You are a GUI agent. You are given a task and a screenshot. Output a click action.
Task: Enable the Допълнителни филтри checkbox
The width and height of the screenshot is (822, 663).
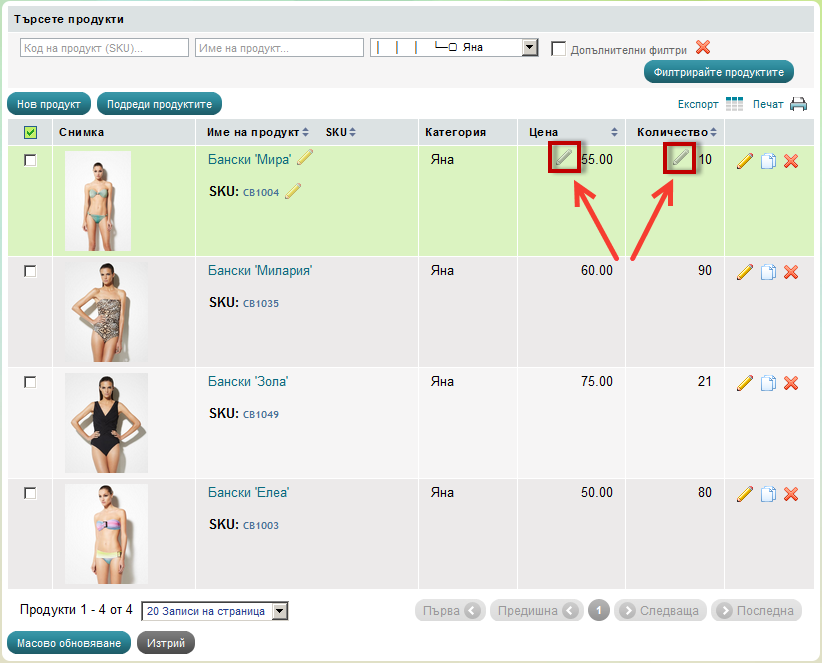click(559, 48)
